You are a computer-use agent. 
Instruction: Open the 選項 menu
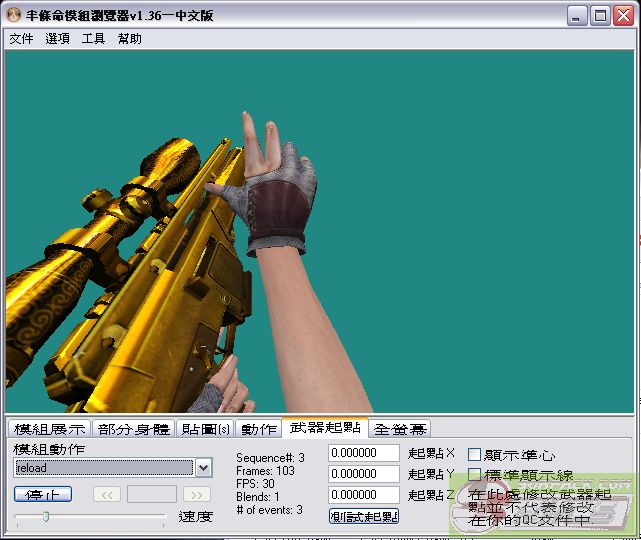tap(57, 39)
